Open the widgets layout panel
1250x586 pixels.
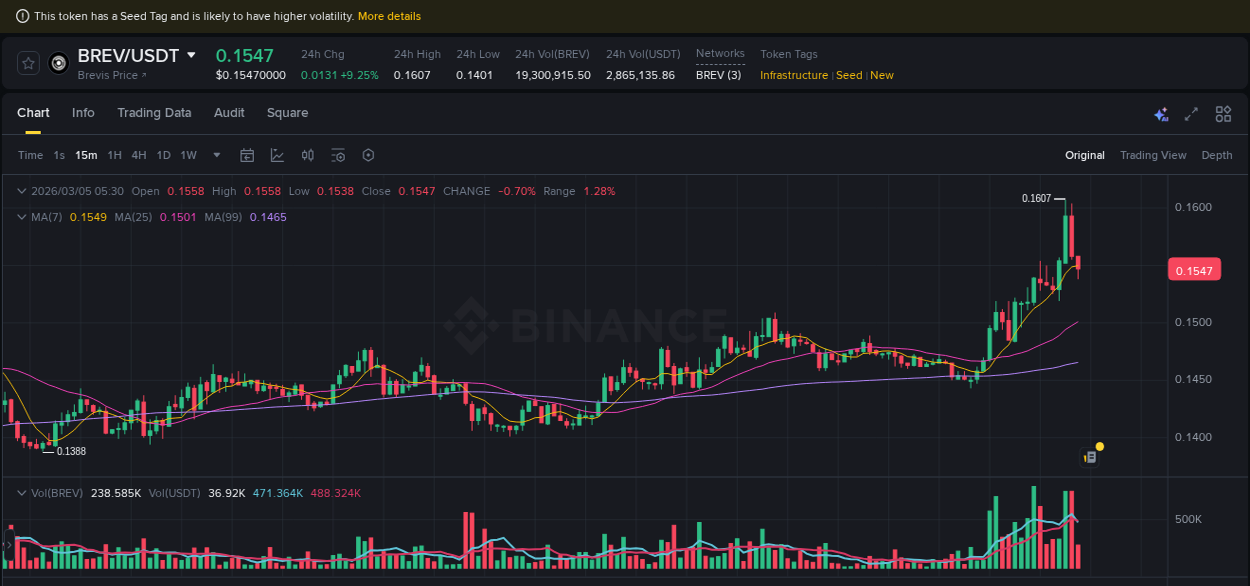coord(1223,115)
